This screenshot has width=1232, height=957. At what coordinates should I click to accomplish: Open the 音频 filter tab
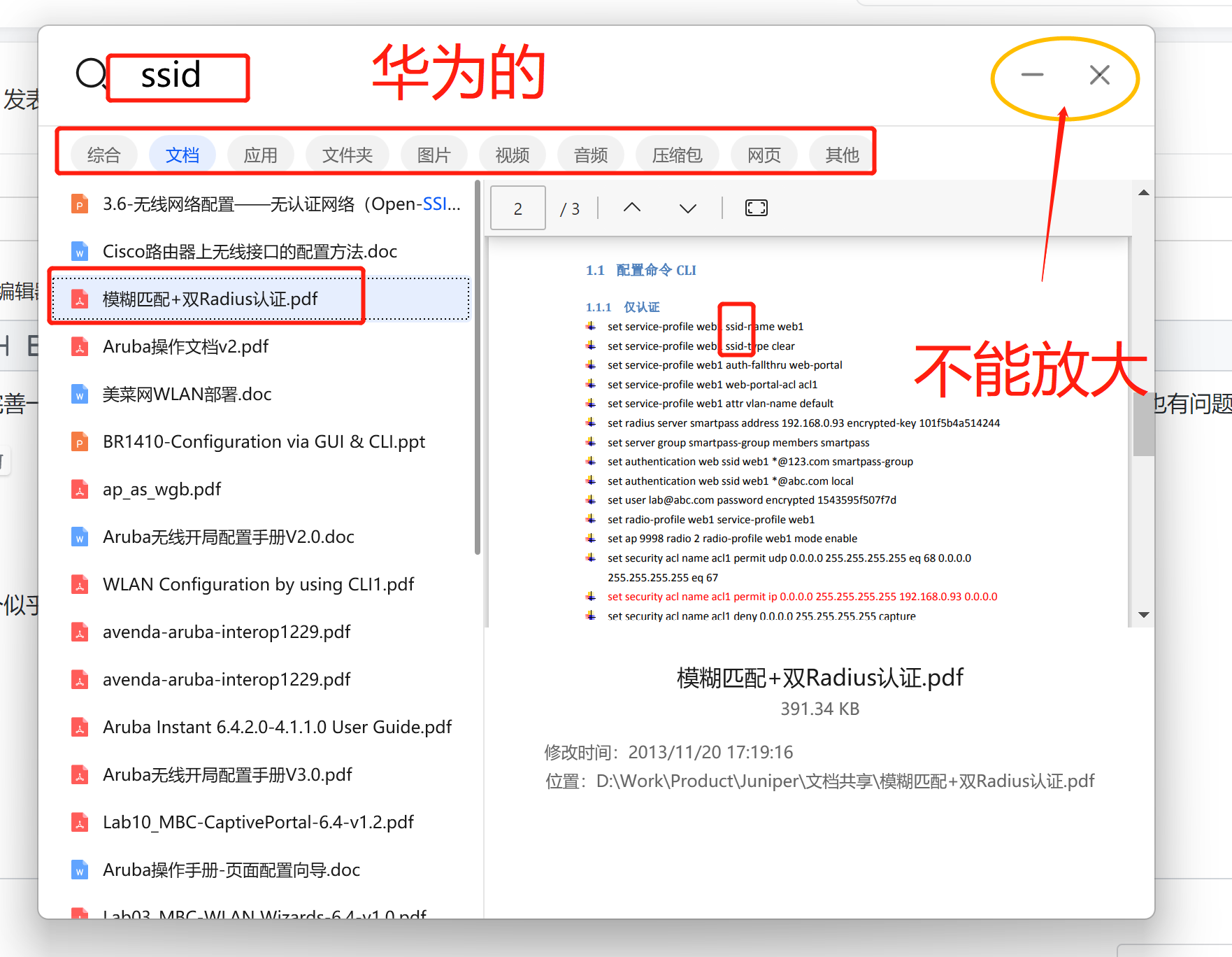point(591,155)
